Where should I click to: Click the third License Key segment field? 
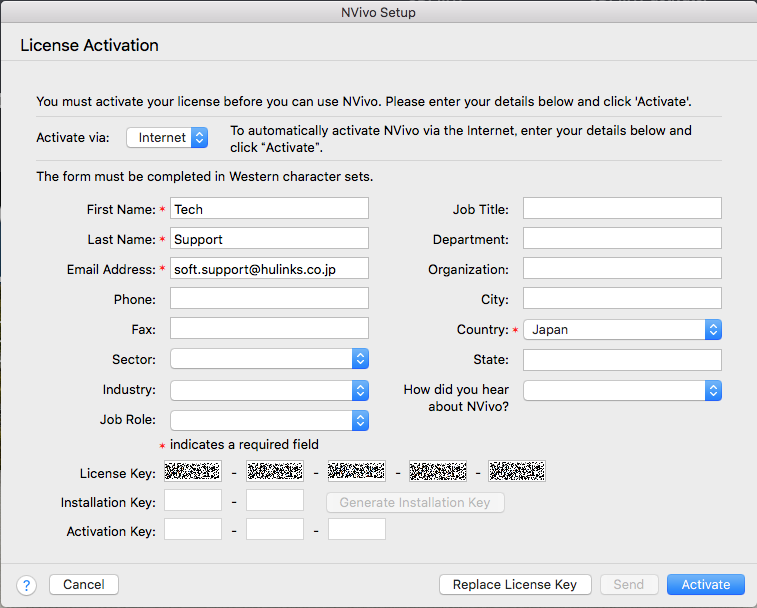click(357, 471)
